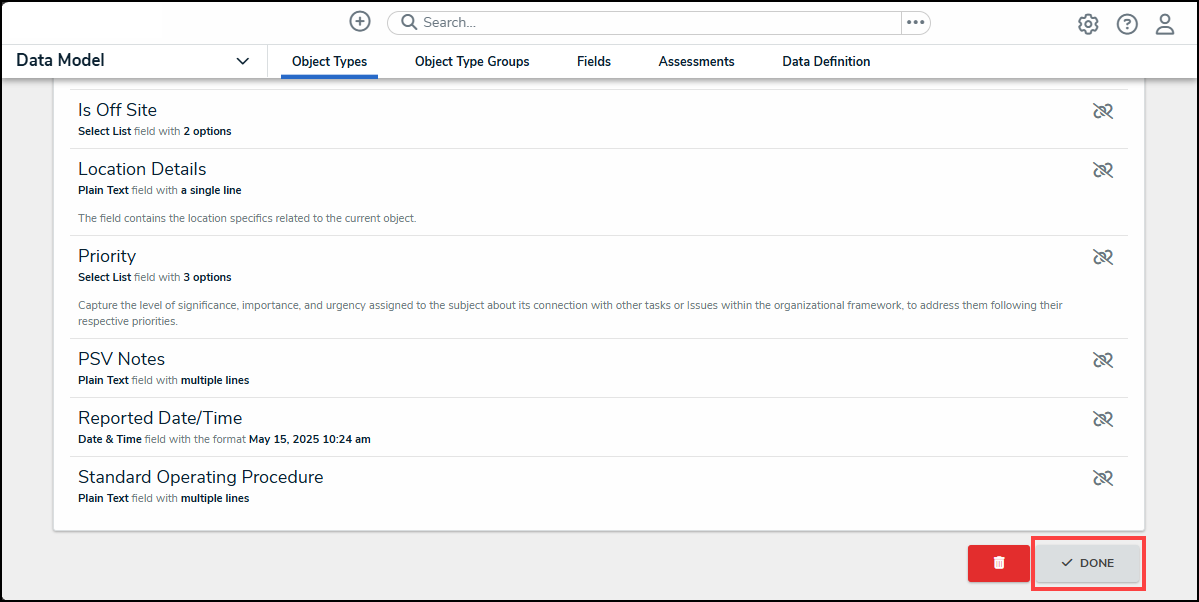Screen dimensions: 1199x602
Task: Expand the Data Model dropdown
Action: click(242, 61)
